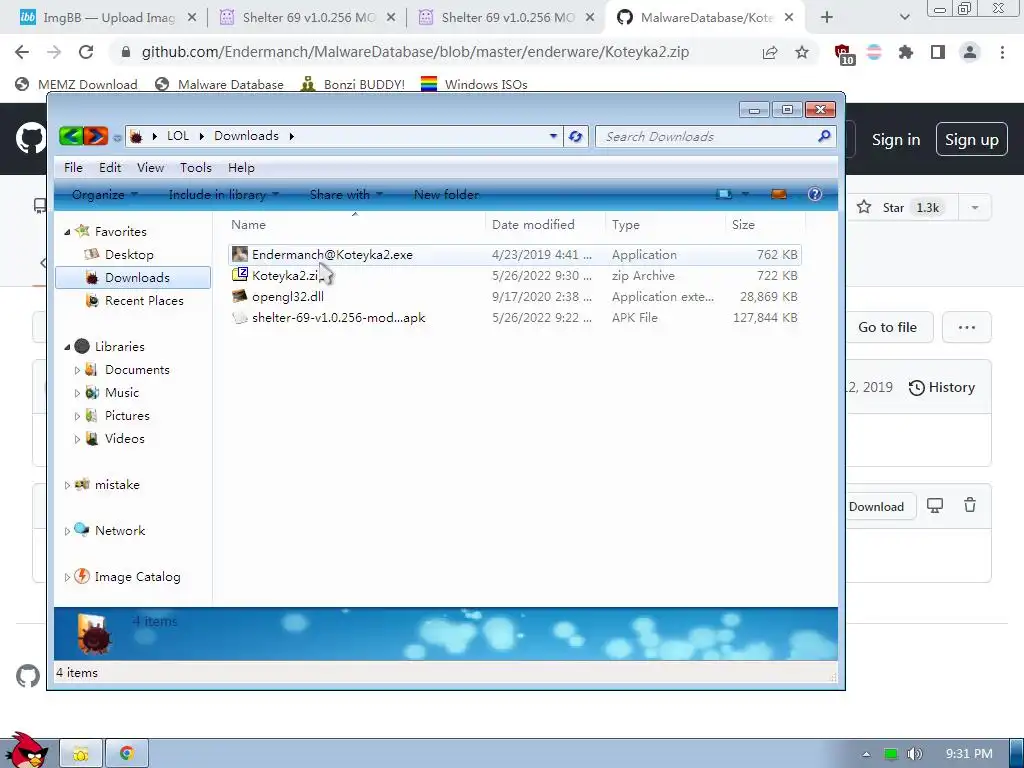
Task: Show hidden tray icons arrow
Action: (866, 754)
